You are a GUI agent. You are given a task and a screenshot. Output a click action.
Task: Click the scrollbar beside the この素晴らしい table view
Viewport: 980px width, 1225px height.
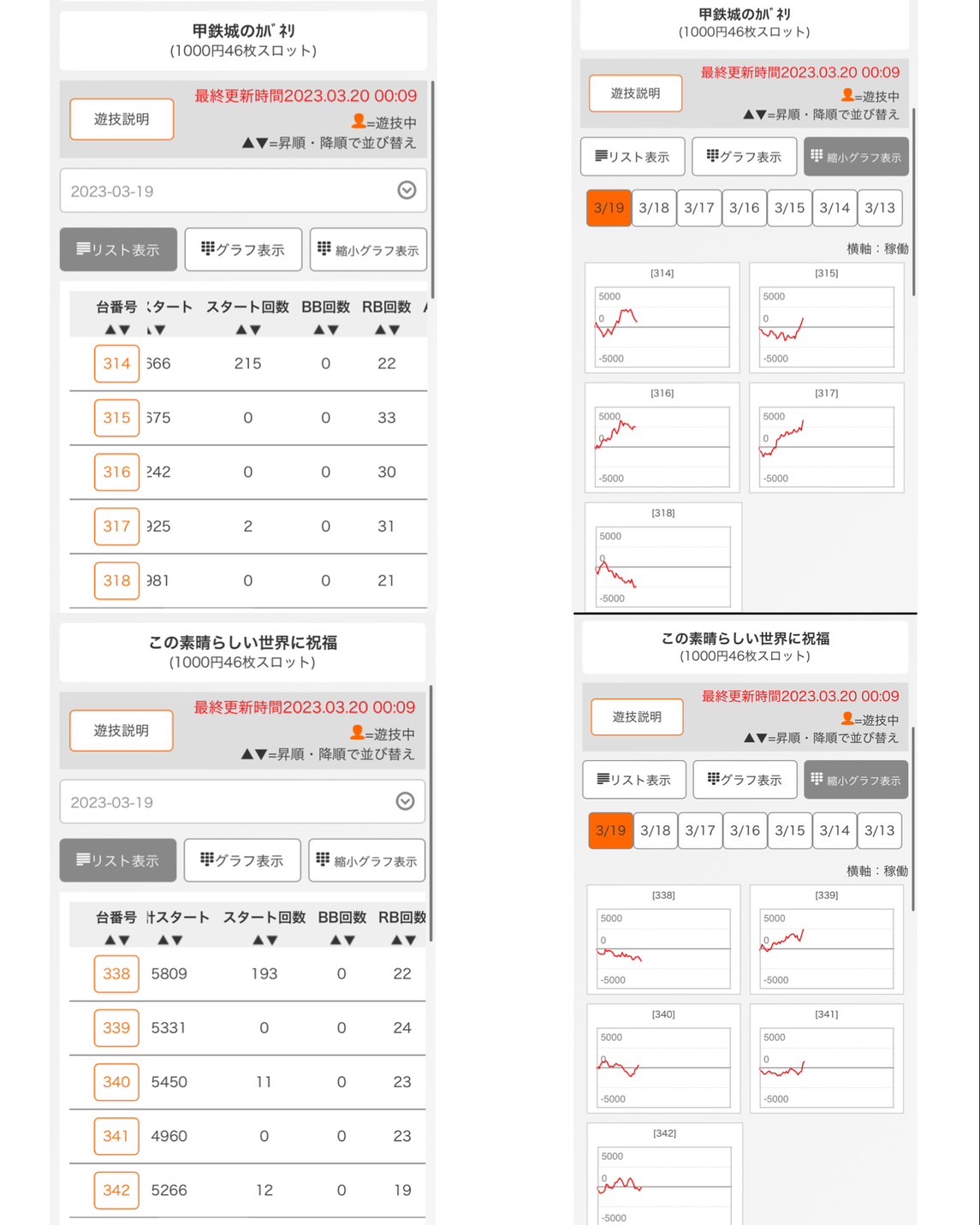431,813
